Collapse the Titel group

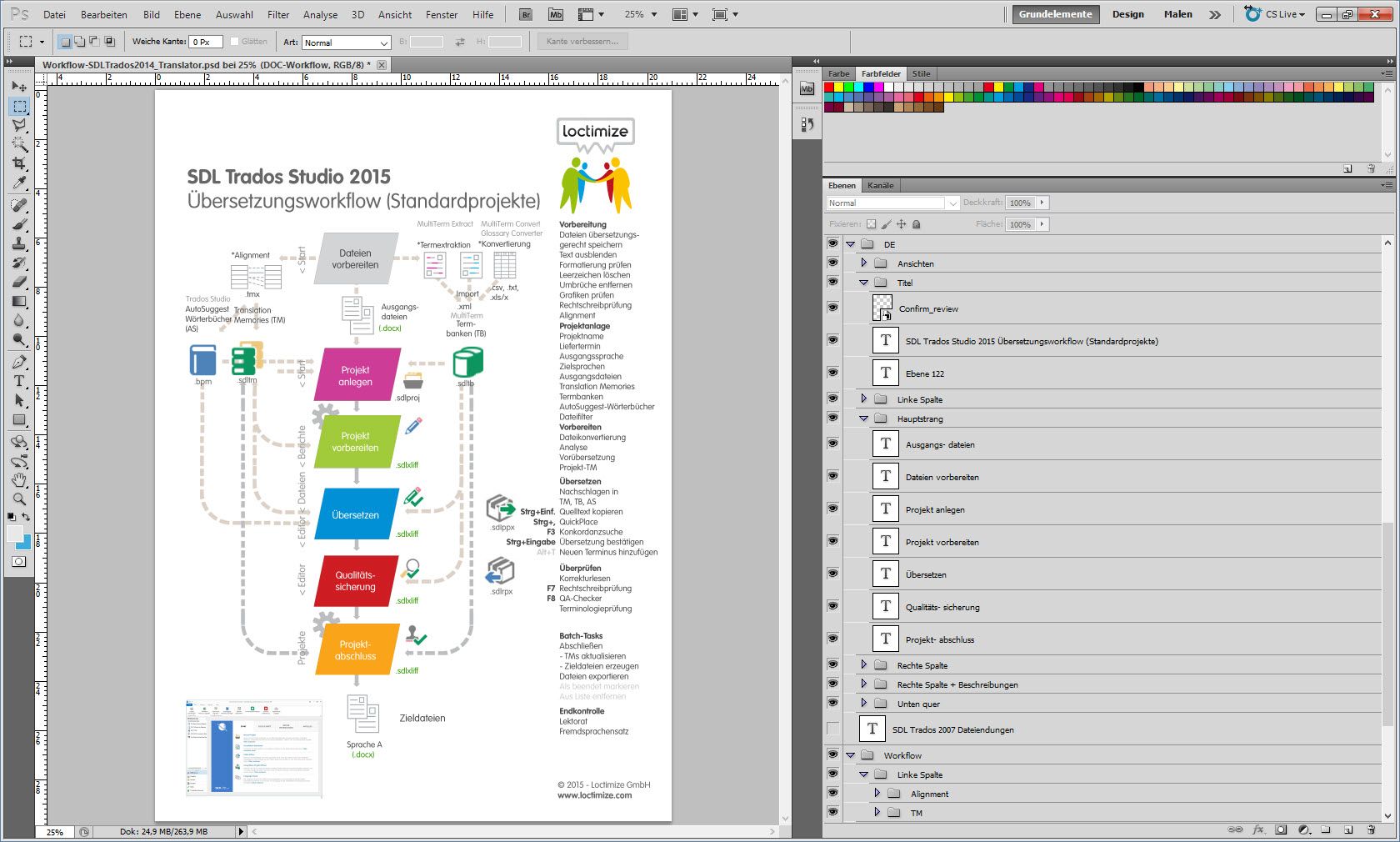(x=864, y=283)
